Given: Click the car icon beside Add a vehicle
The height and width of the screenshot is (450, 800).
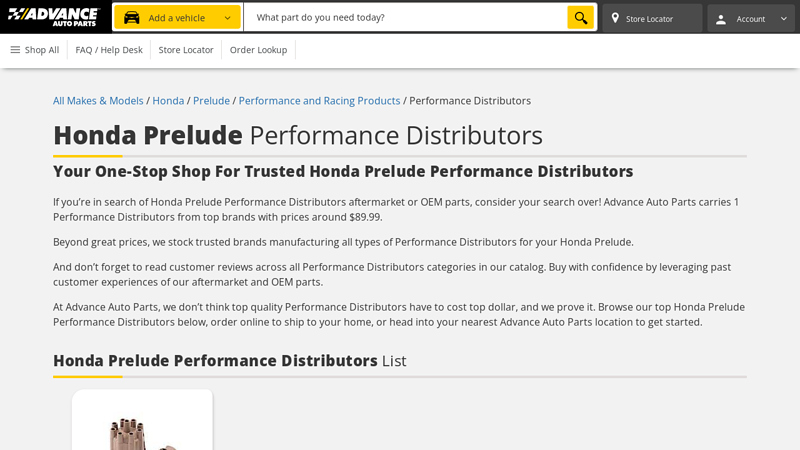Looking at the screenshot, I should tap(131, 18).
